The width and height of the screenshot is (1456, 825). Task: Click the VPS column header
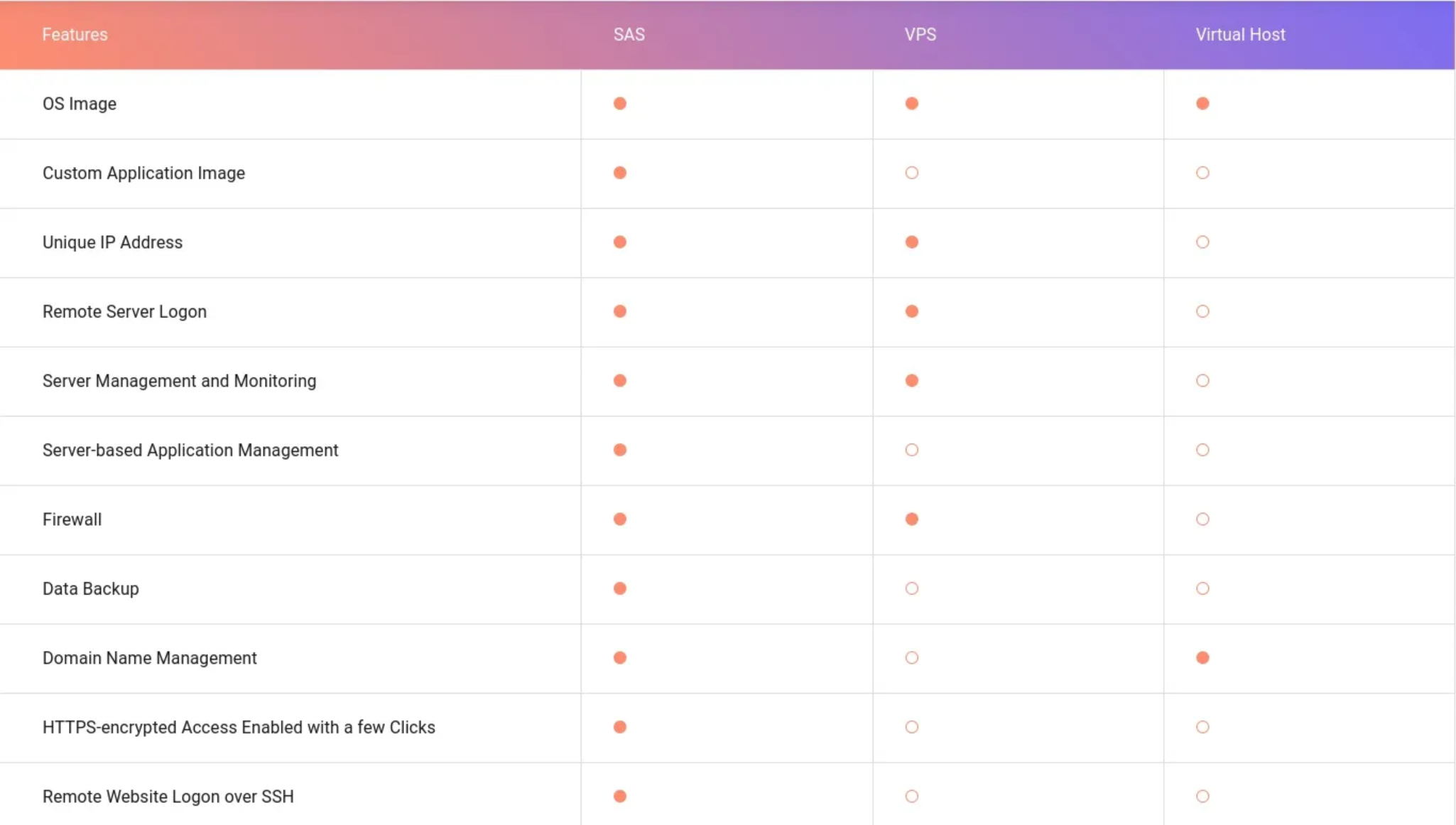[920, 34]
